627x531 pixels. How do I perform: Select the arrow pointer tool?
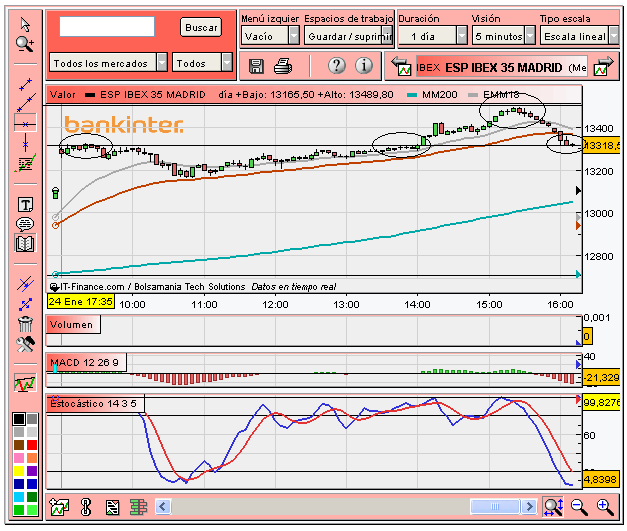pos(25,25)
